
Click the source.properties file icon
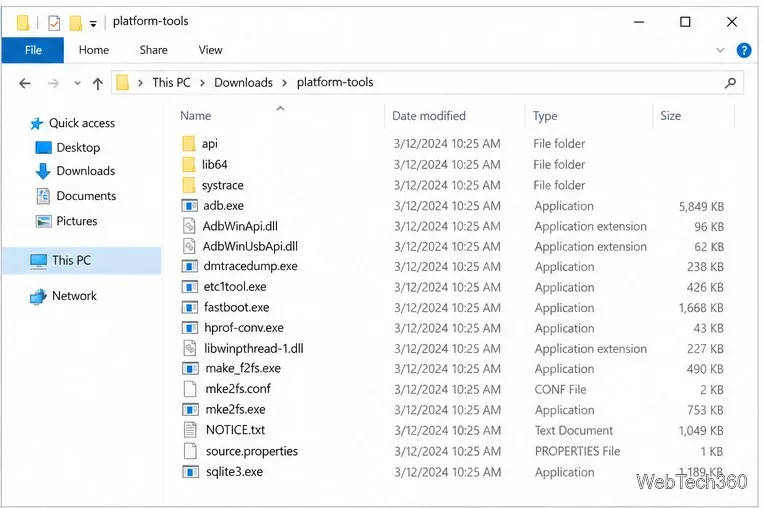point(190,451)
